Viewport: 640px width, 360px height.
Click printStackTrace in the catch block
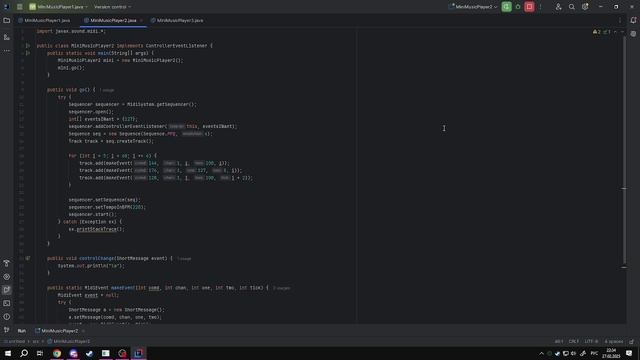pyautogui.click(x=97, y=229)
